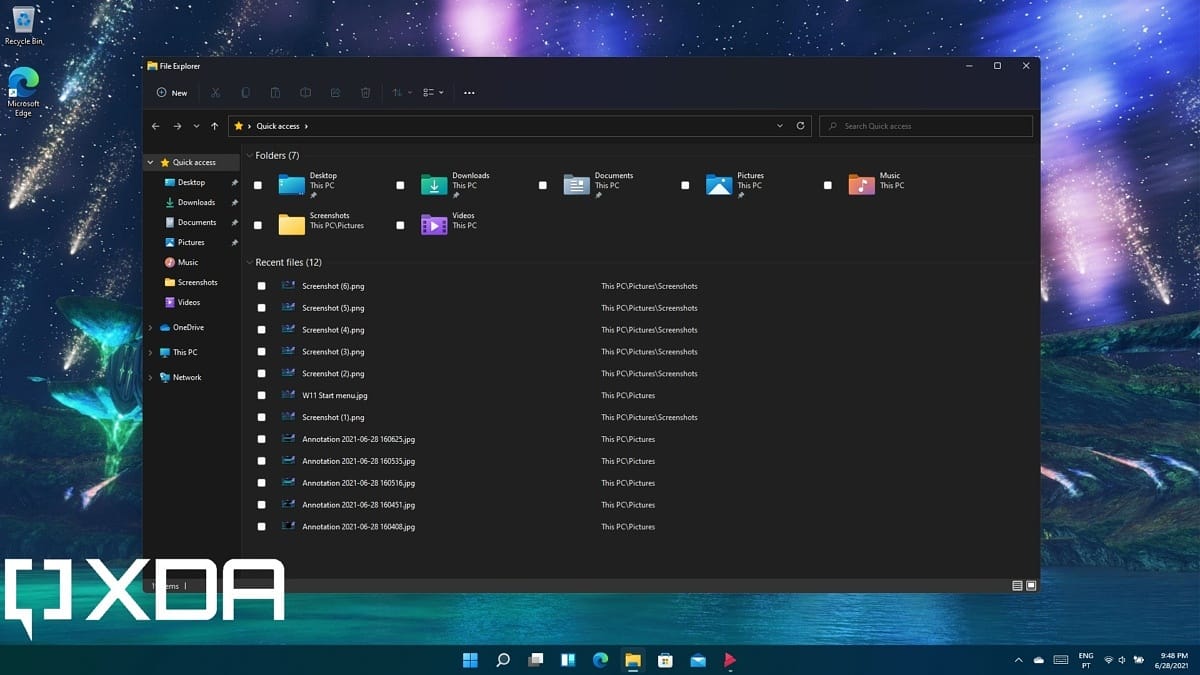
Task: Tick the checkbox for Downloads folder
Action: pos(400,185)
